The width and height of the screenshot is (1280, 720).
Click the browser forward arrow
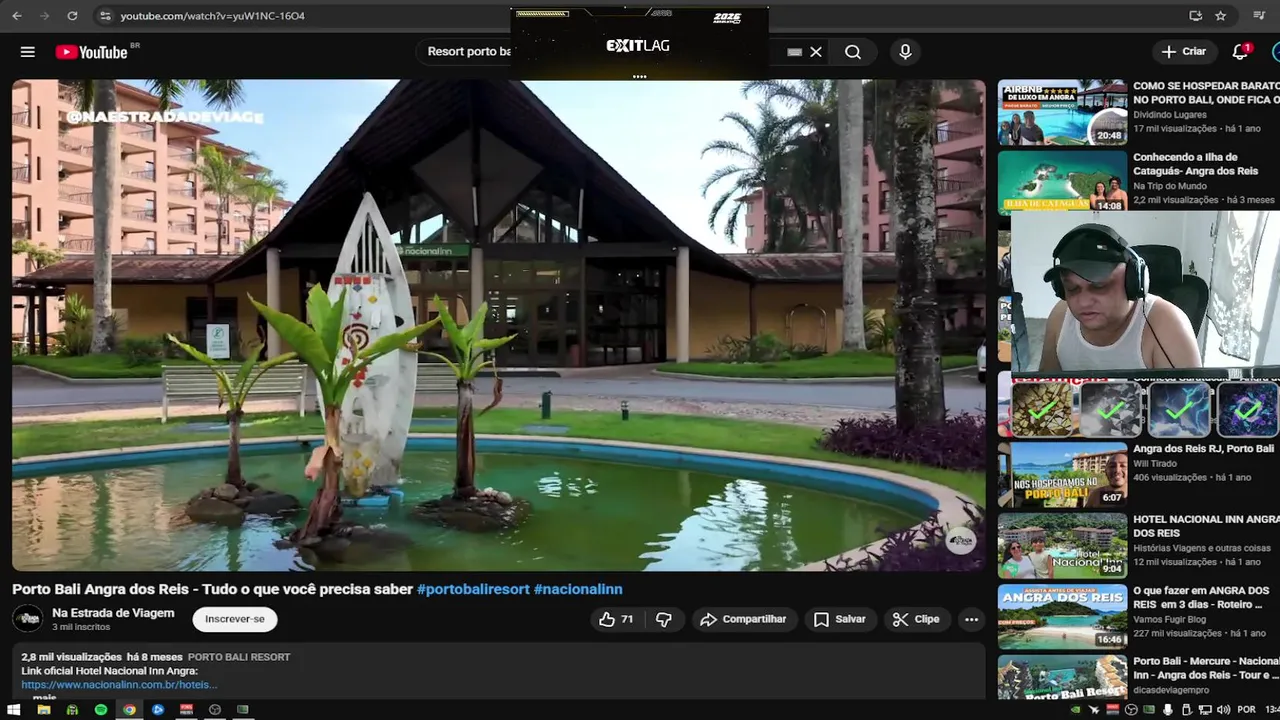coord(44,16)
